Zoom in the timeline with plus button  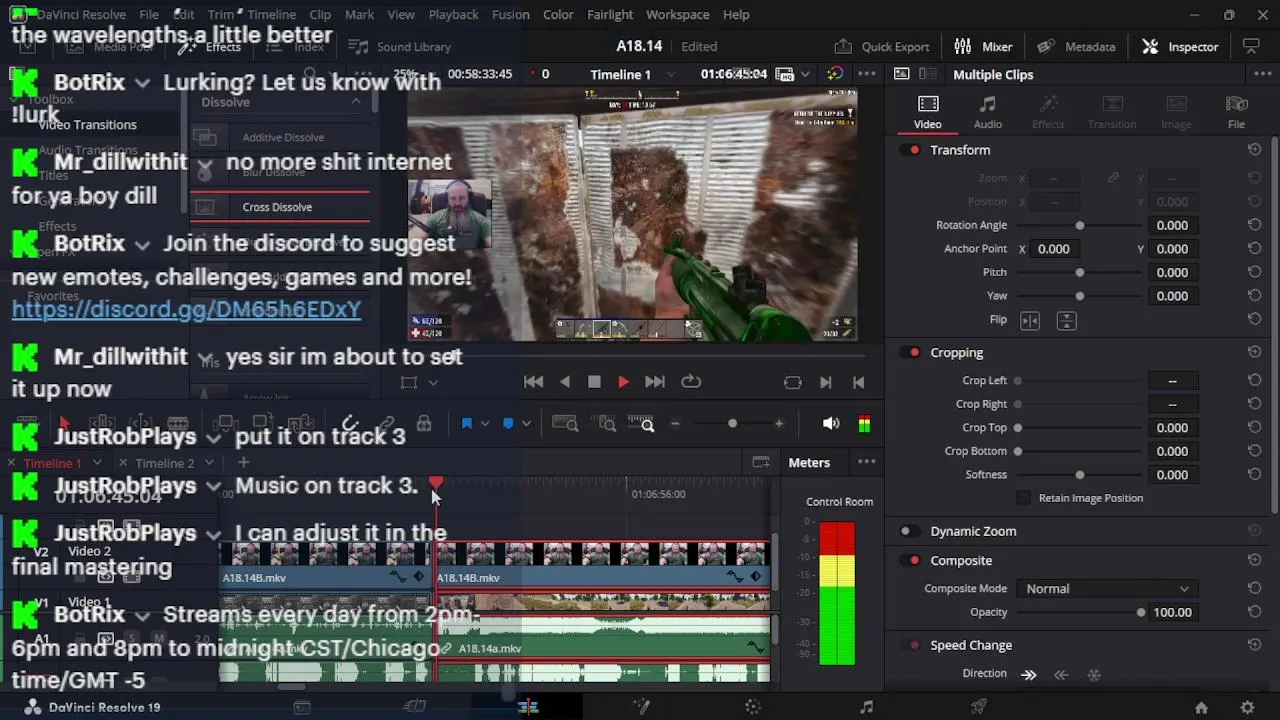coord(779,424)
